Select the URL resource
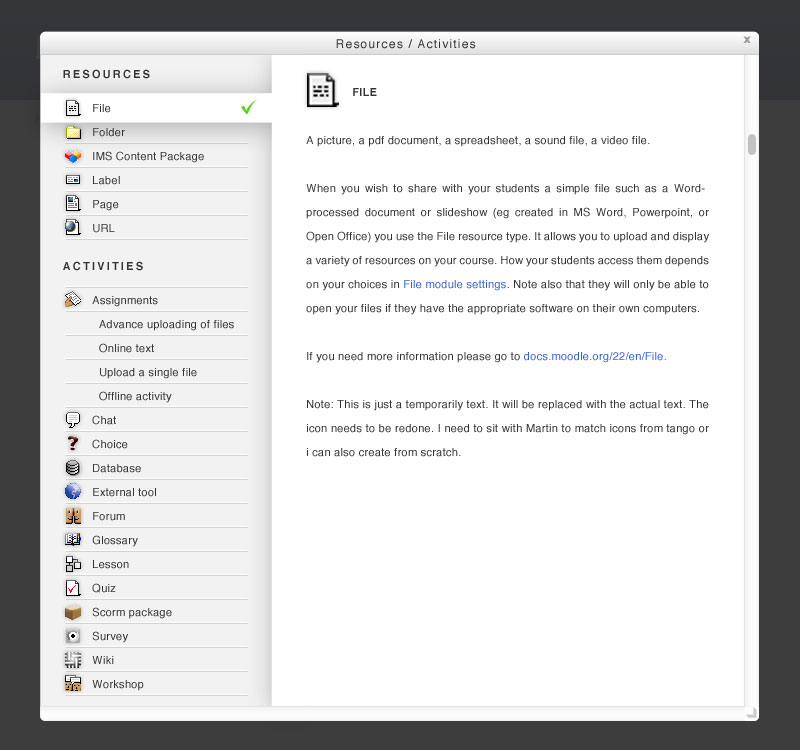The height and width of the screenshot is (750, 800). tap(156, 228)
